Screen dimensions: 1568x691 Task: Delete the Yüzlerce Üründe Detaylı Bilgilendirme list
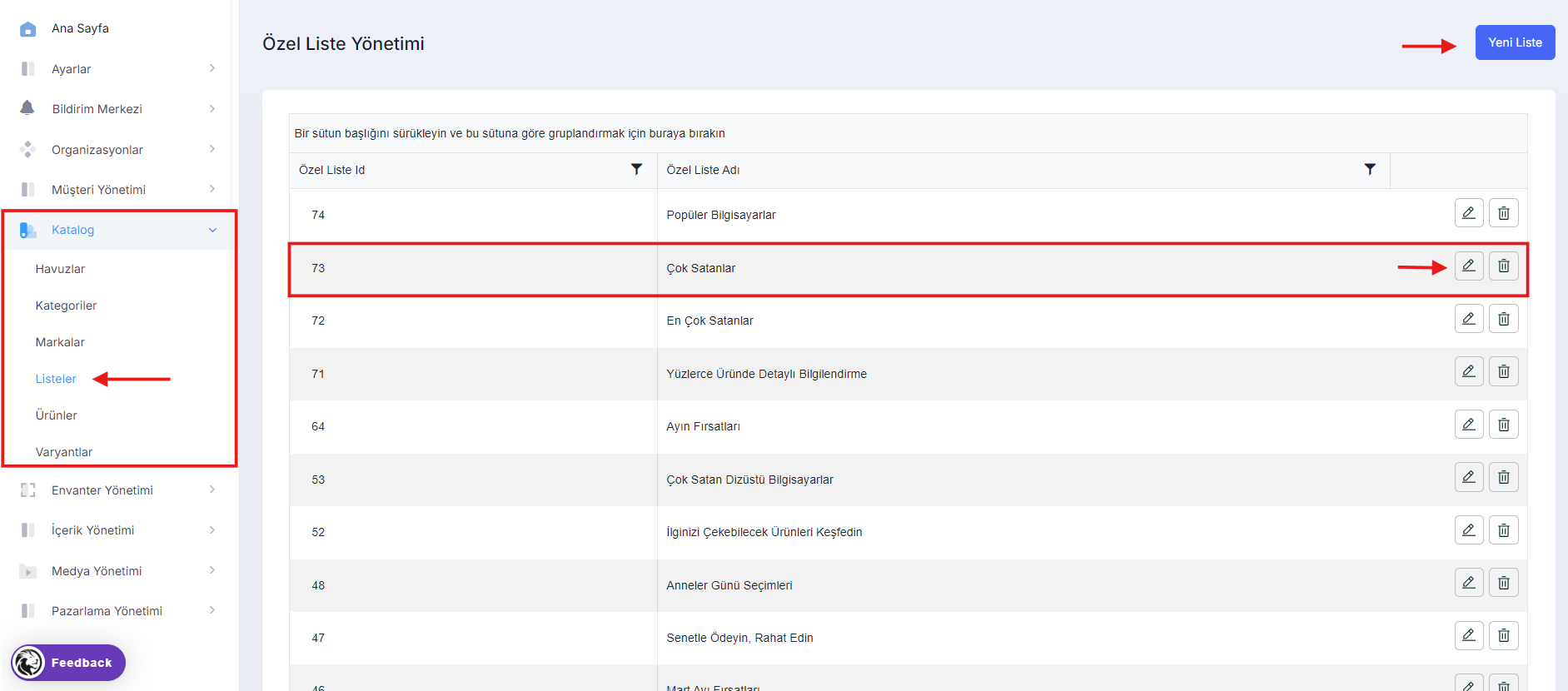point(1504,371)
